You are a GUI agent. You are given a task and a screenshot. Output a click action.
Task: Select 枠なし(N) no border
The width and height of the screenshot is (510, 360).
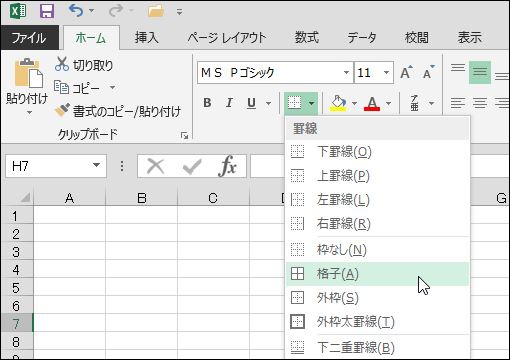[x=377, y=249]
